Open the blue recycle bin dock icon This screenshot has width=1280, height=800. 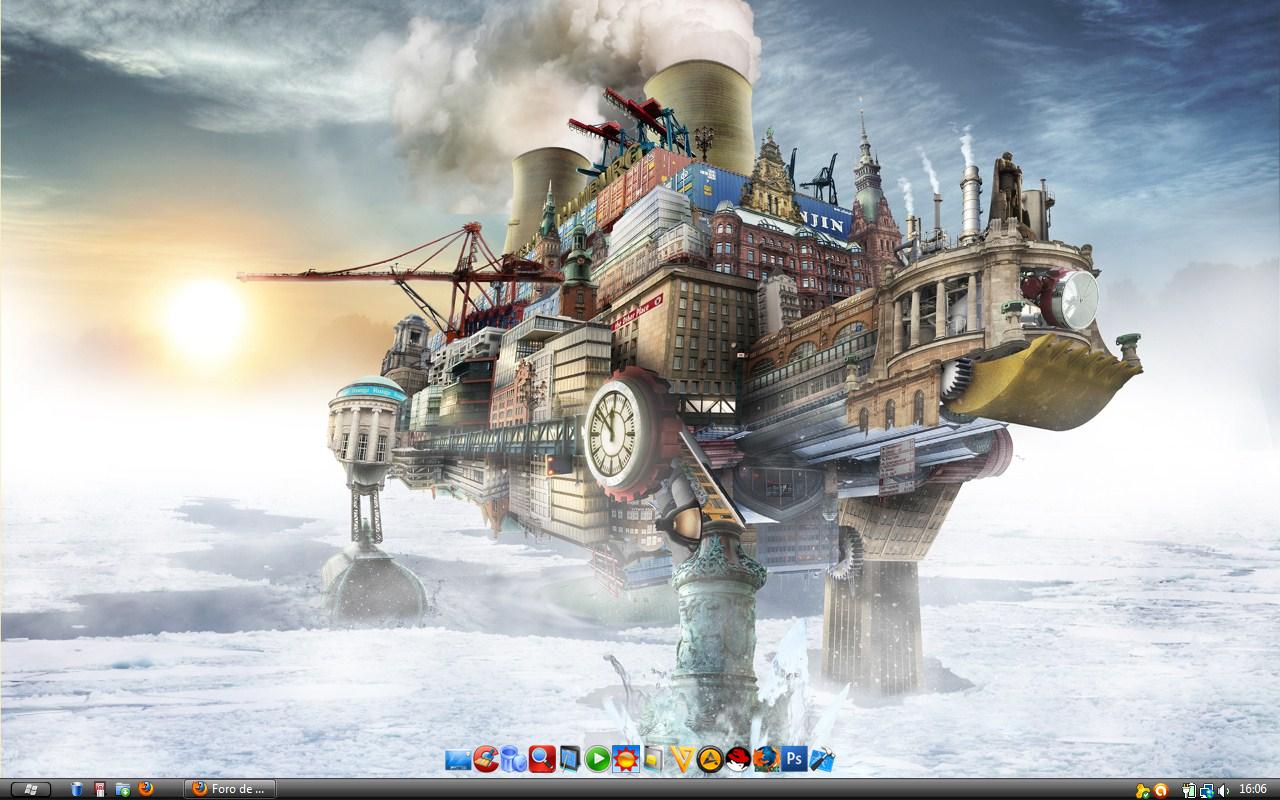514,760
